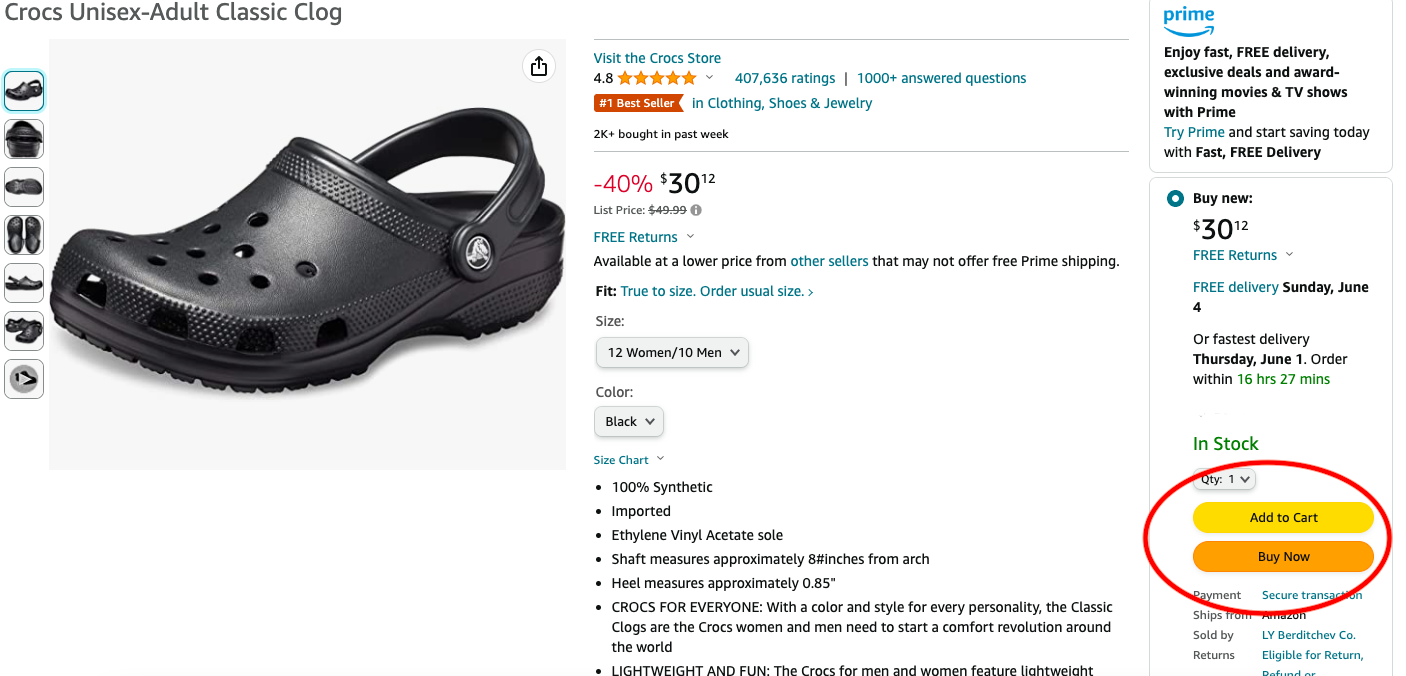
Task: Click the Prime logo in the sidebar
Action: [1188, 21]
